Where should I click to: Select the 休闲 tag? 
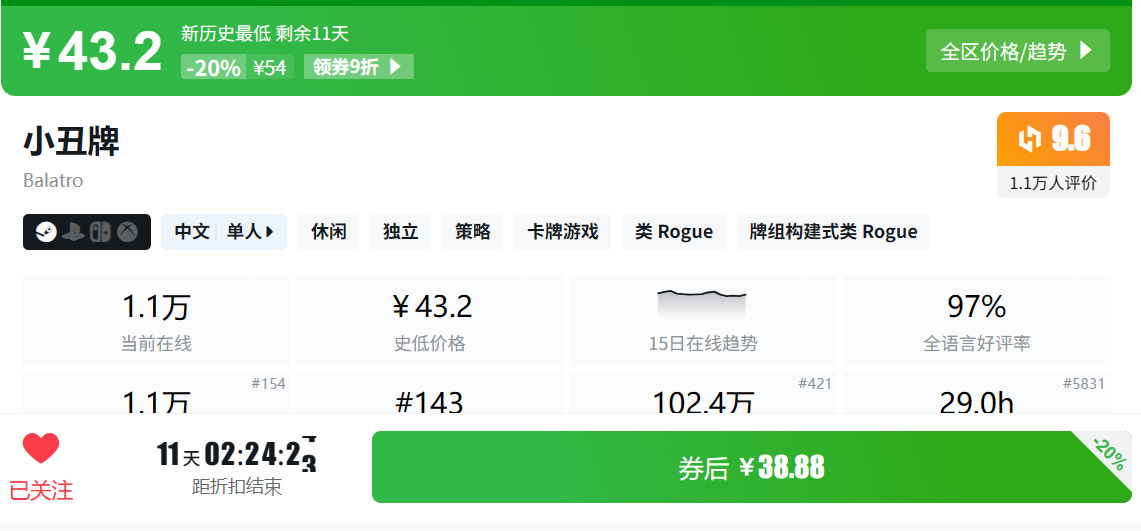(x=329, y=232)
